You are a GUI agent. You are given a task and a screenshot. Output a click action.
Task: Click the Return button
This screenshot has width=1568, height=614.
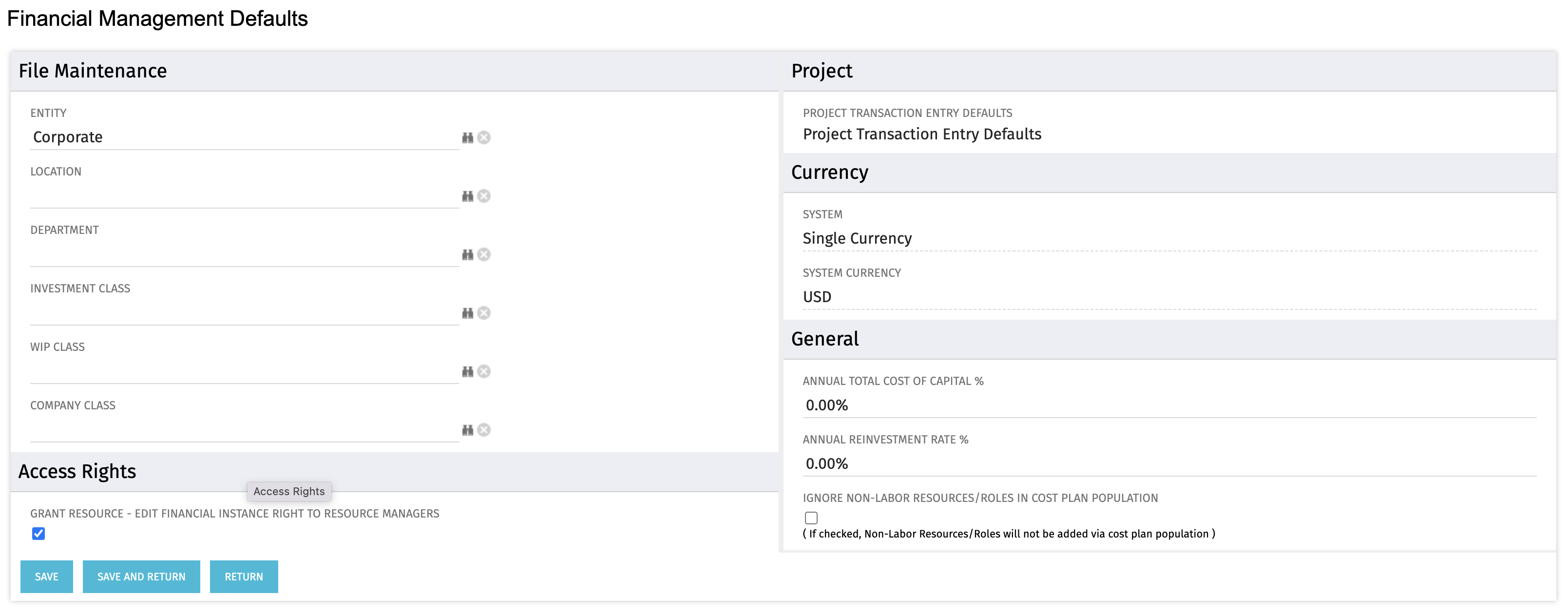click(244, 576)
